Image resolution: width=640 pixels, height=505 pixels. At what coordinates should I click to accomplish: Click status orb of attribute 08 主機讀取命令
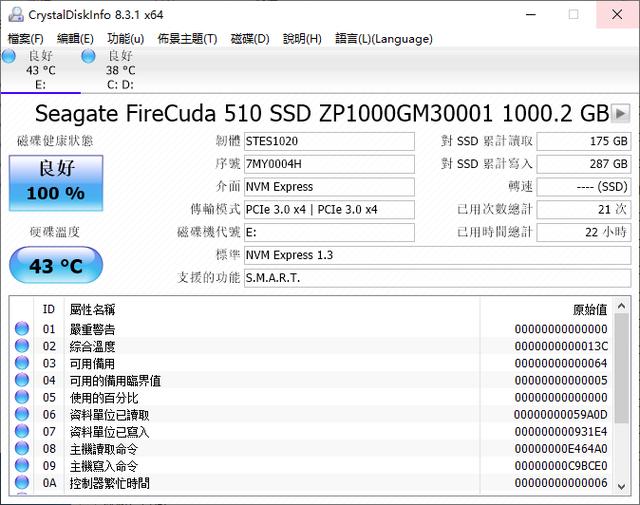click(x=22, y=449)
